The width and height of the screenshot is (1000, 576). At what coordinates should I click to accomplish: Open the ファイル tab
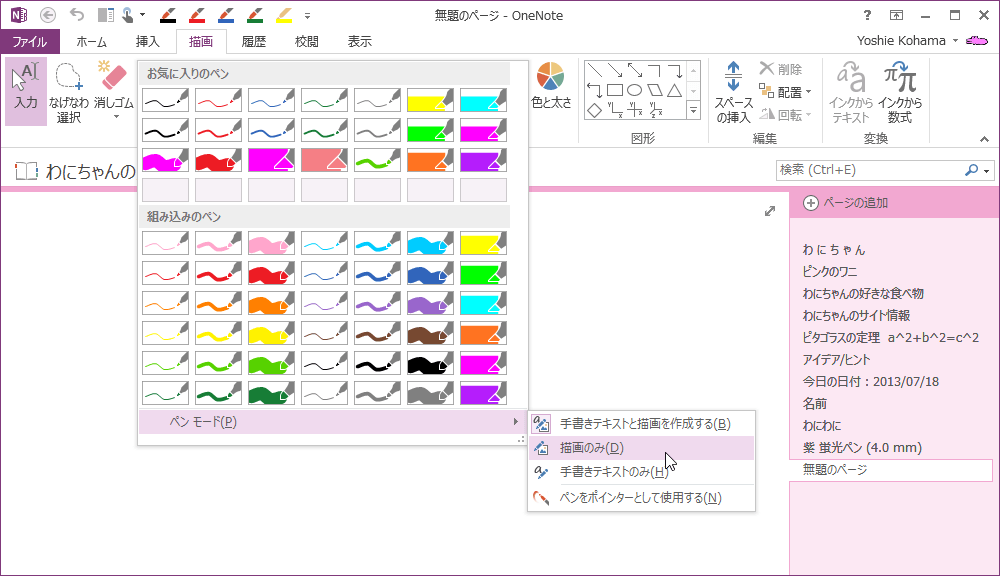click(30, 41)
